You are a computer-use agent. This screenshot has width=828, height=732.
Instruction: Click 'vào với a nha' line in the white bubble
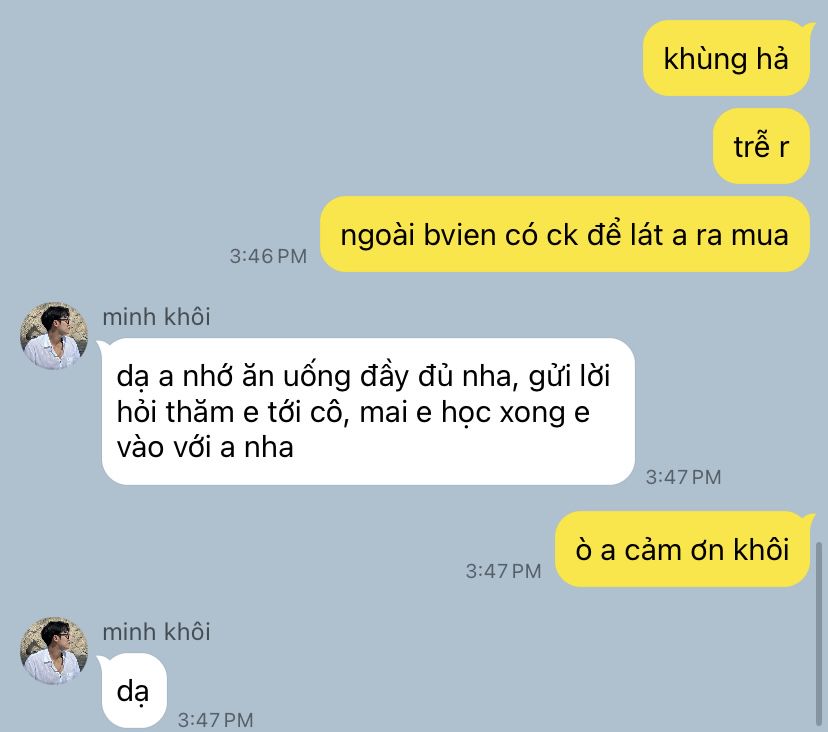pos(205,447)
